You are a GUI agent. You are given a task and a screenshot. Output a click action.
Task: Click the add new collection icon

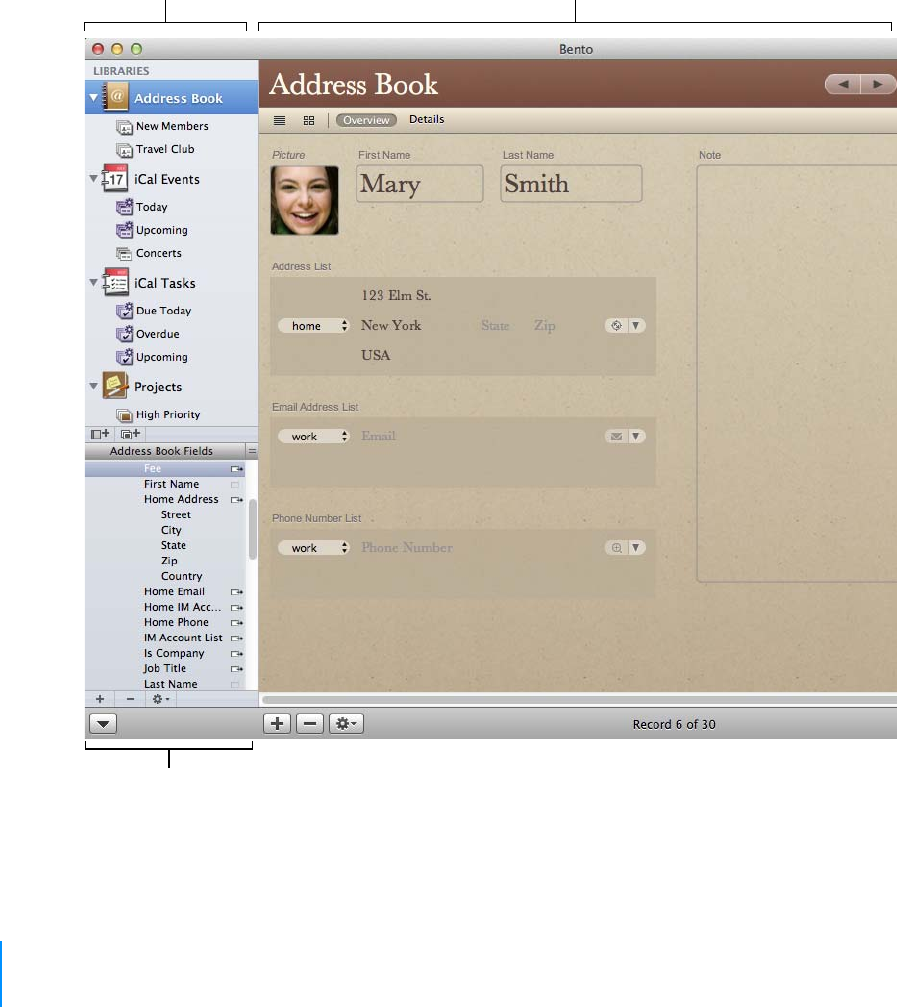[130, 434]
